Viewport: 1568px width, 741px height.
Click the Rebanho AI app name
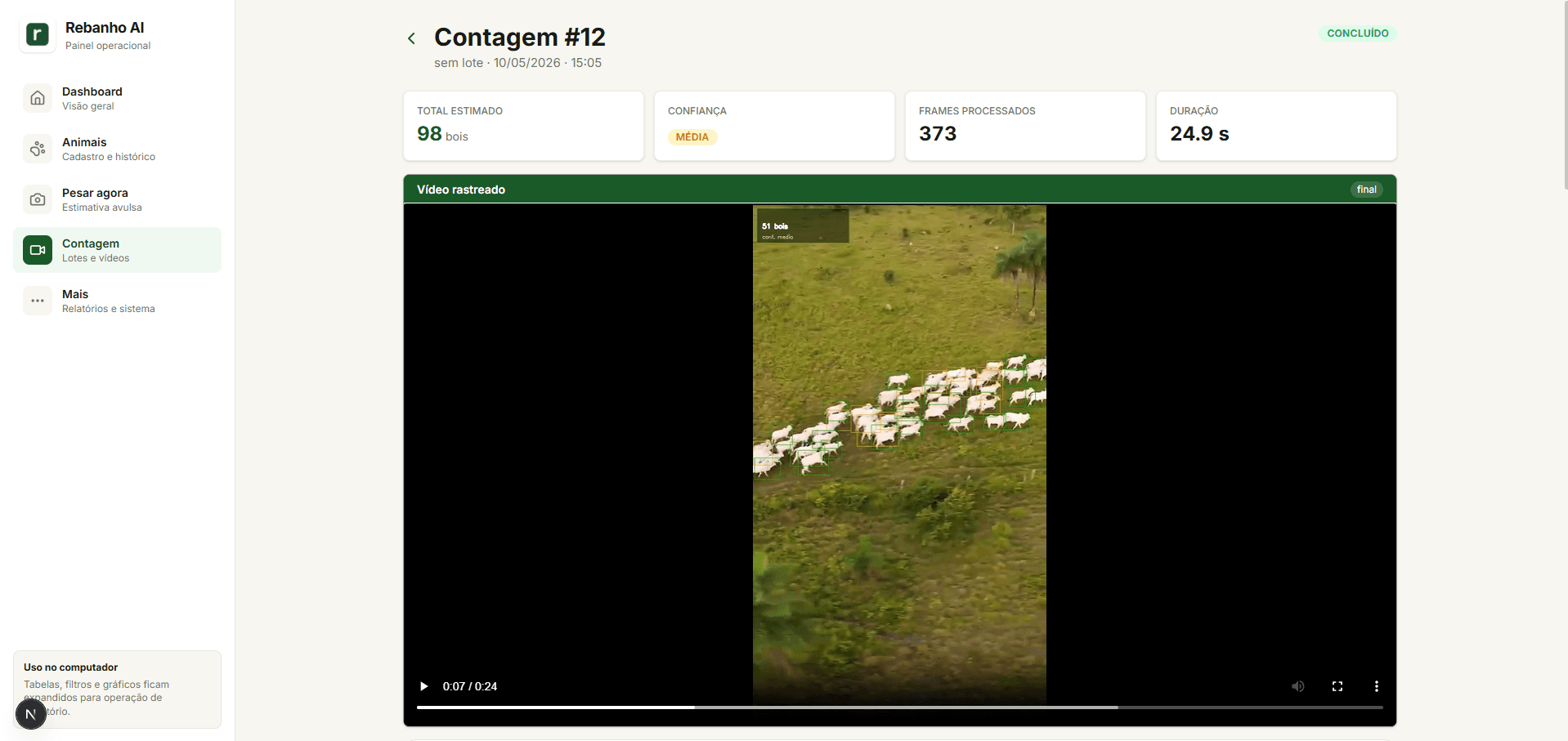pos(105,28)
